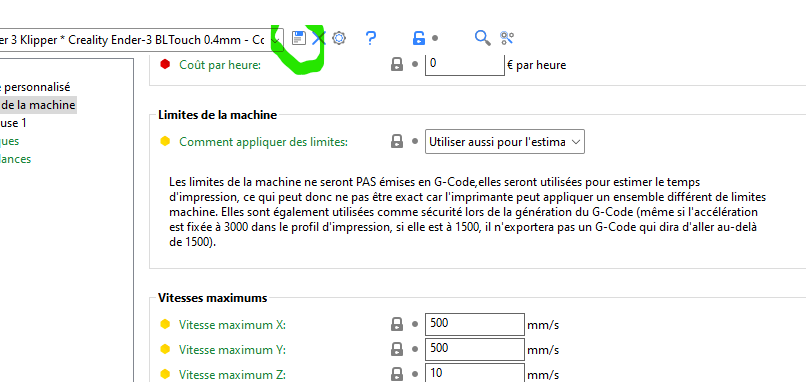Image resolution: width=806 pixels, height=382 pixels.
Task: Click the 'Limites de la machine' section title
Action: point(217,115)
